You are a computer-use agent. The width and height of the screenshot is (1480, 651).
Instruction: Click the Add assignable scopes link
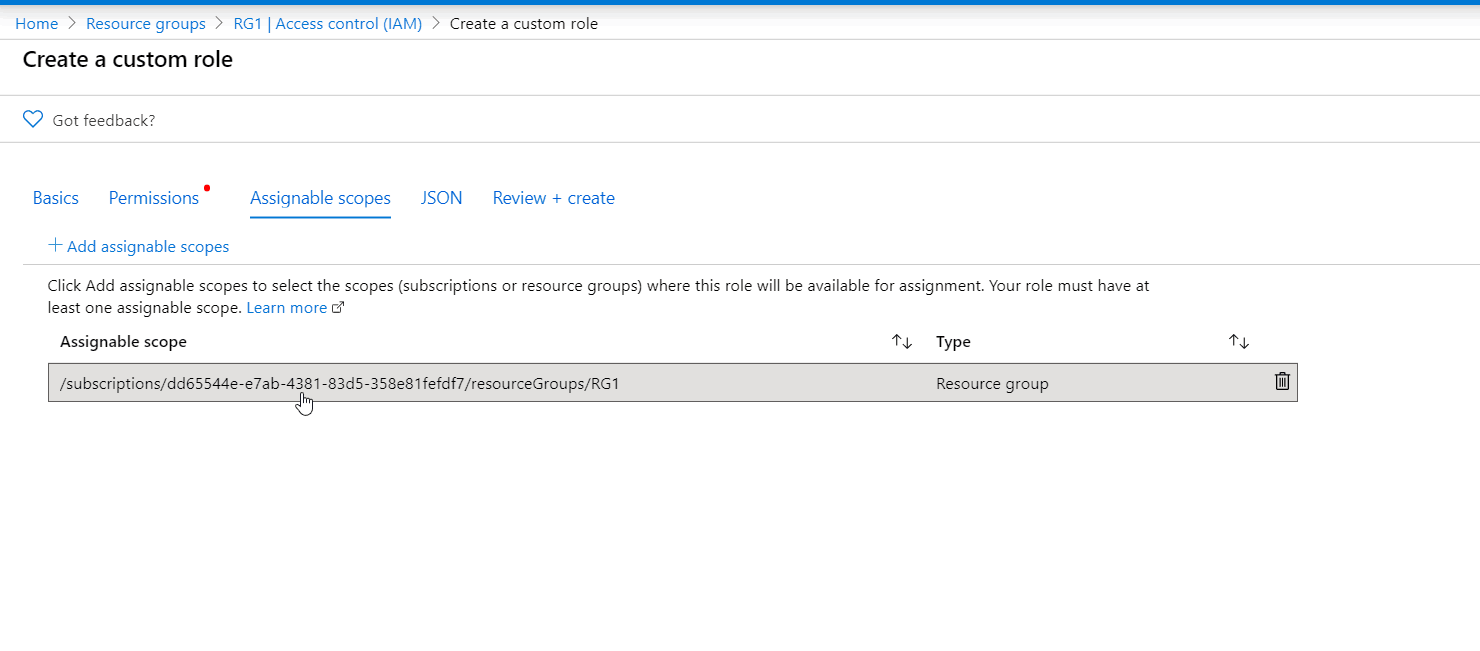147,245
